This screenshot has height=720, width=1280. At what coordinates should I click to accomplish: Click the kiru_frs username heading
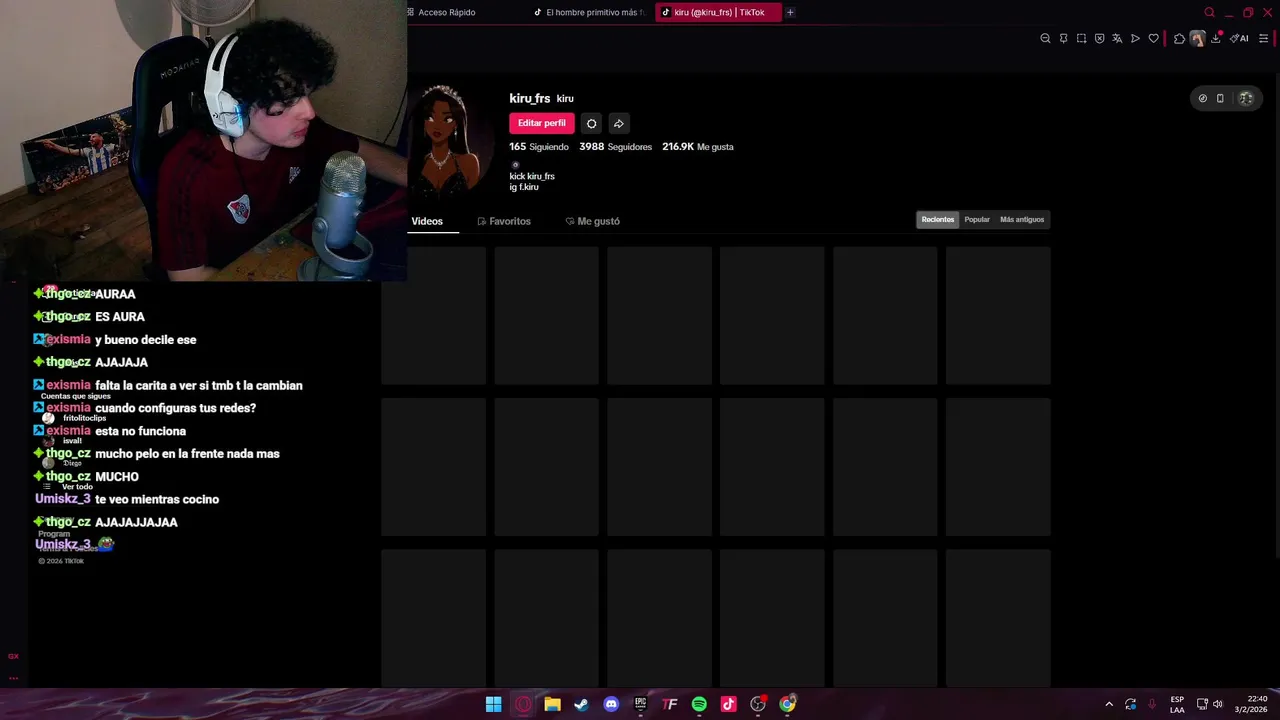(530, 98)
